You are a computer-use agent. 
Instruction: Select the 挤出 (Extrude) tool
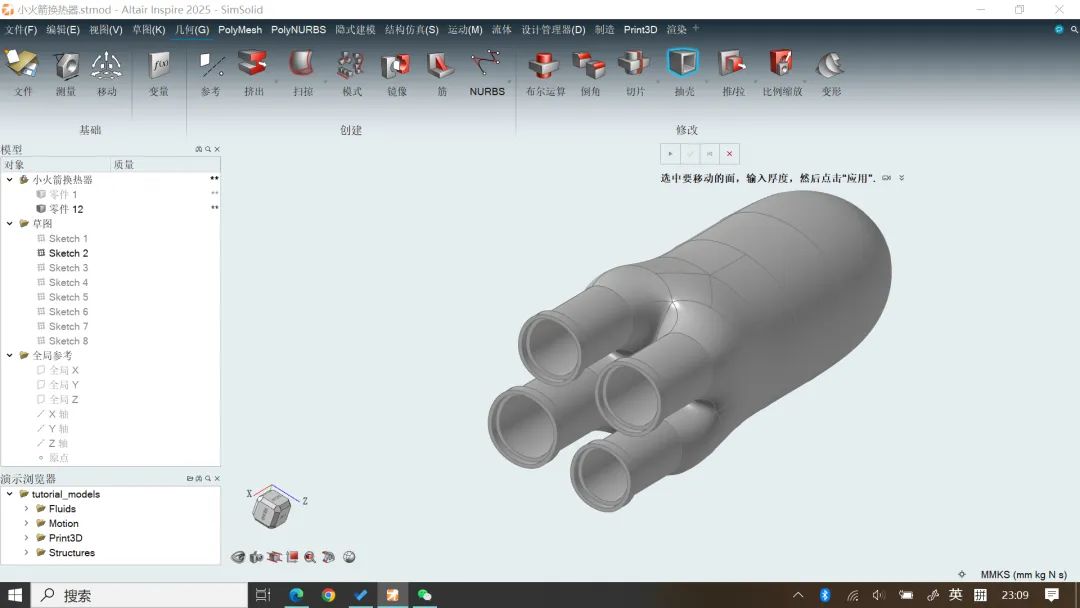pos(254,66)
